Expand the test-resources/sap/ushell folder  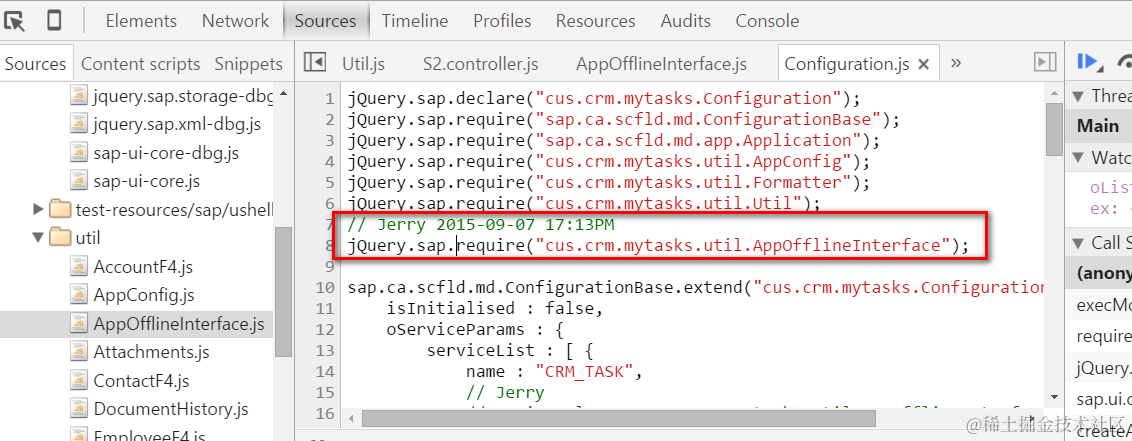pyautogui.click(x=39, y=210)
